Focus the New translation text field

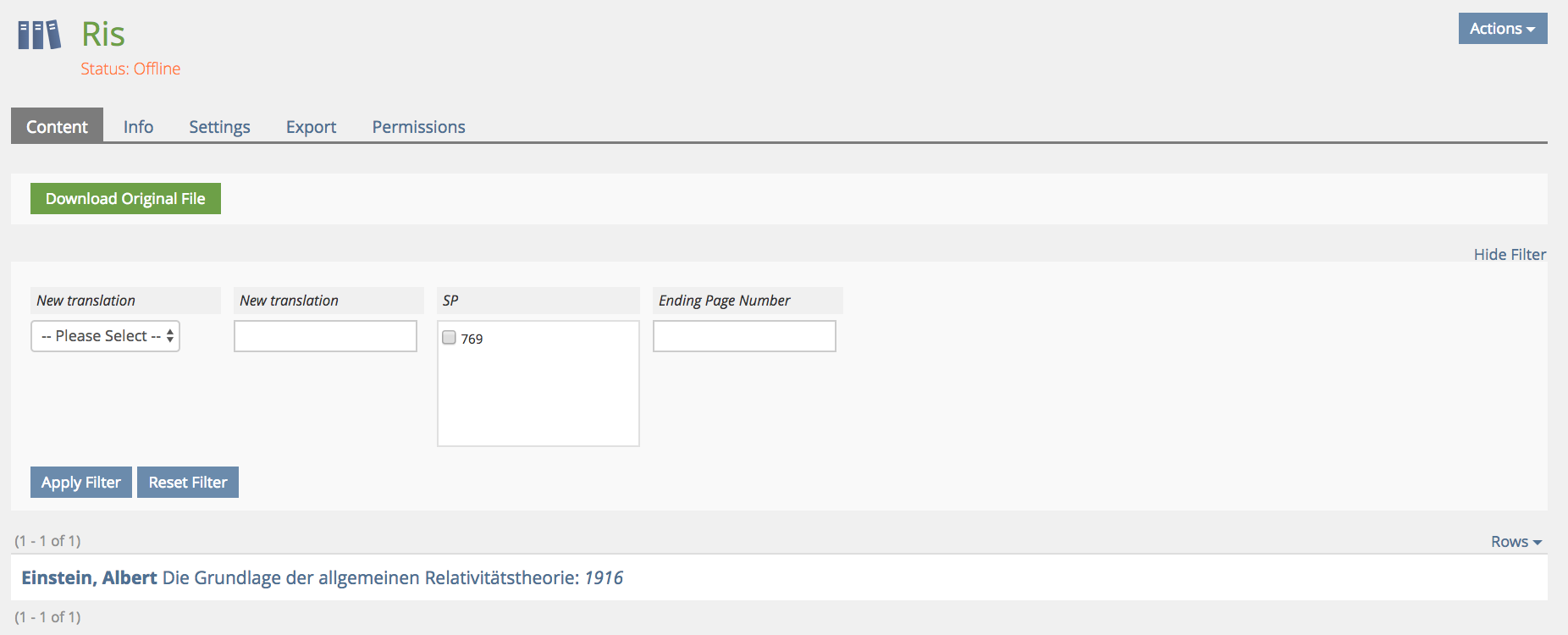pos(325,336)
